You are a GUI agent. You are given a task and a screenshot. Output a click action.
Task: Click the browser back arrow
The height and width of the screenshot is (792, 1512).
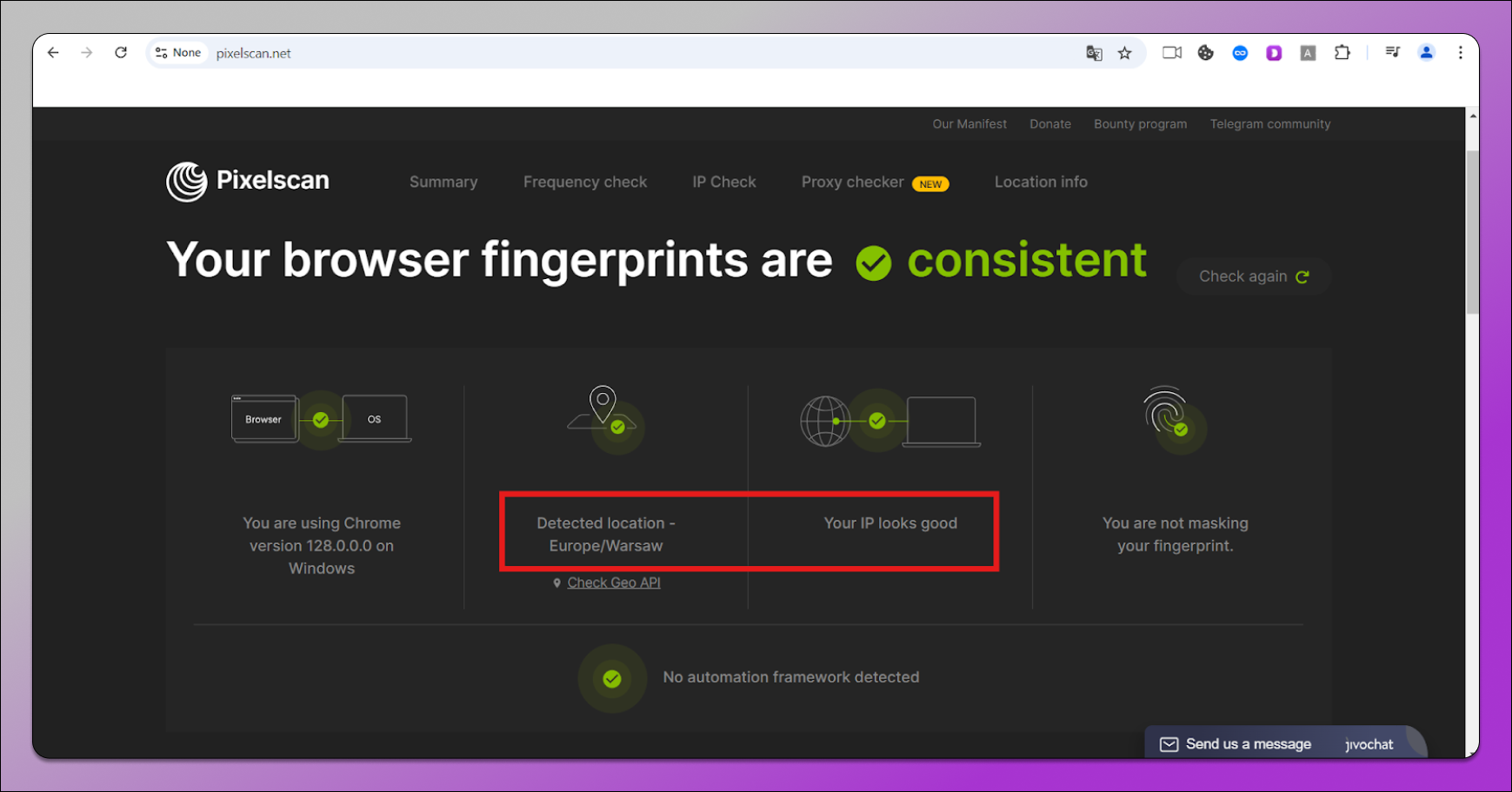(x=53, y=53)
